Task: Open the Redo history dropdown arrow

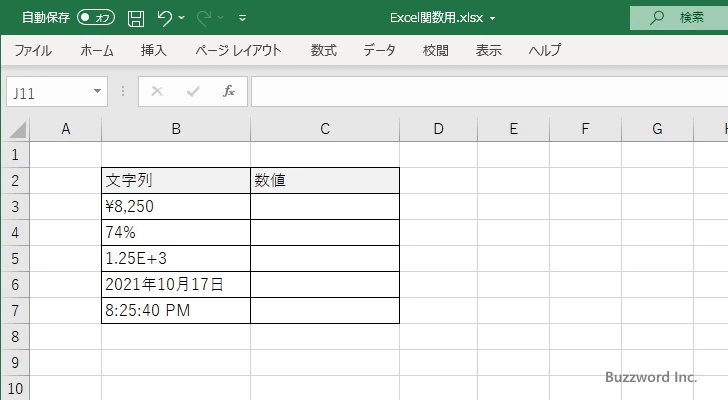Action: tap(221, 18)
